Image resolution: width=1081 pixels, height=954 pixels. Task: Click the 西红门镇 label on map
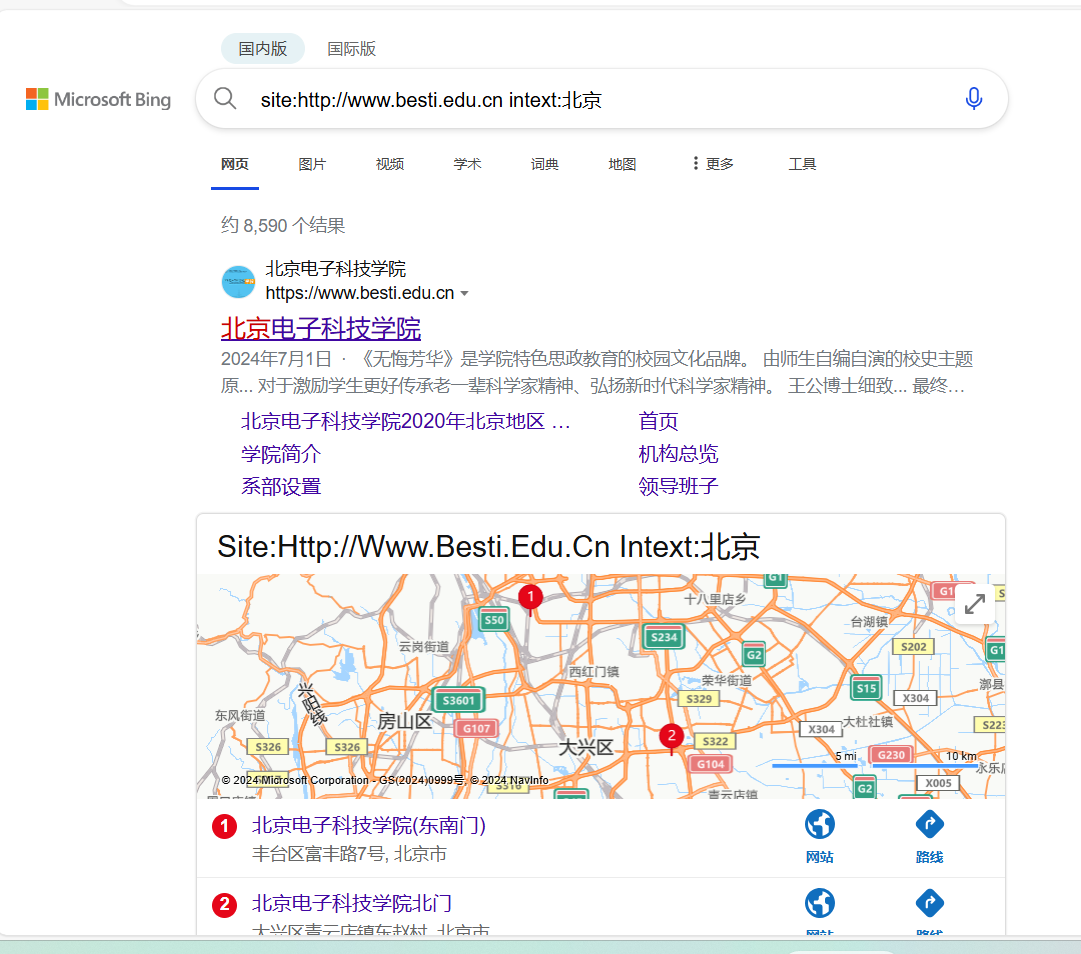tap(594, 671)
